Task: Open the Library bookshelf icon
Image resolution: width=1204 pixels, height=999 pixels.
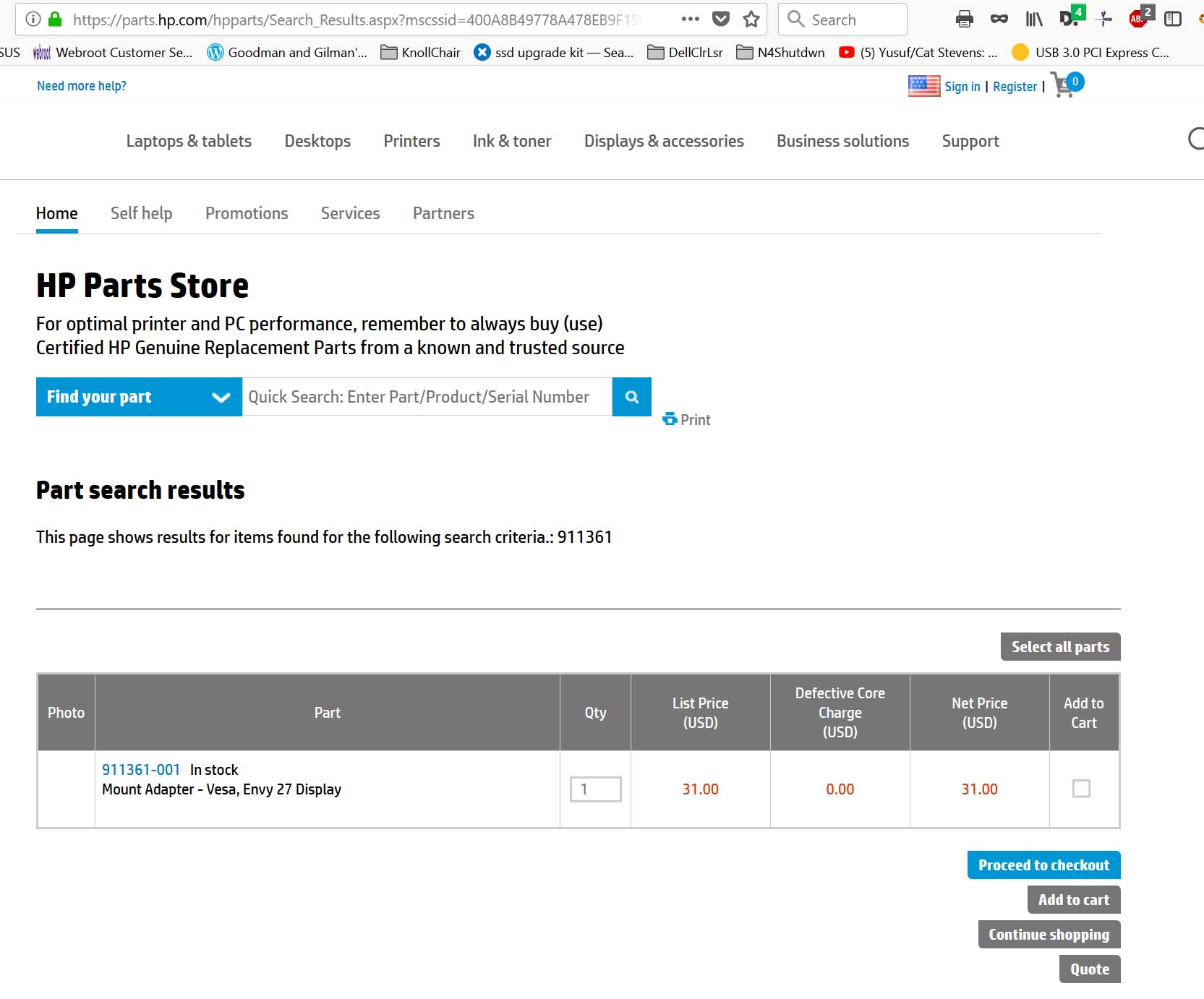Action: coord(1034,19)
